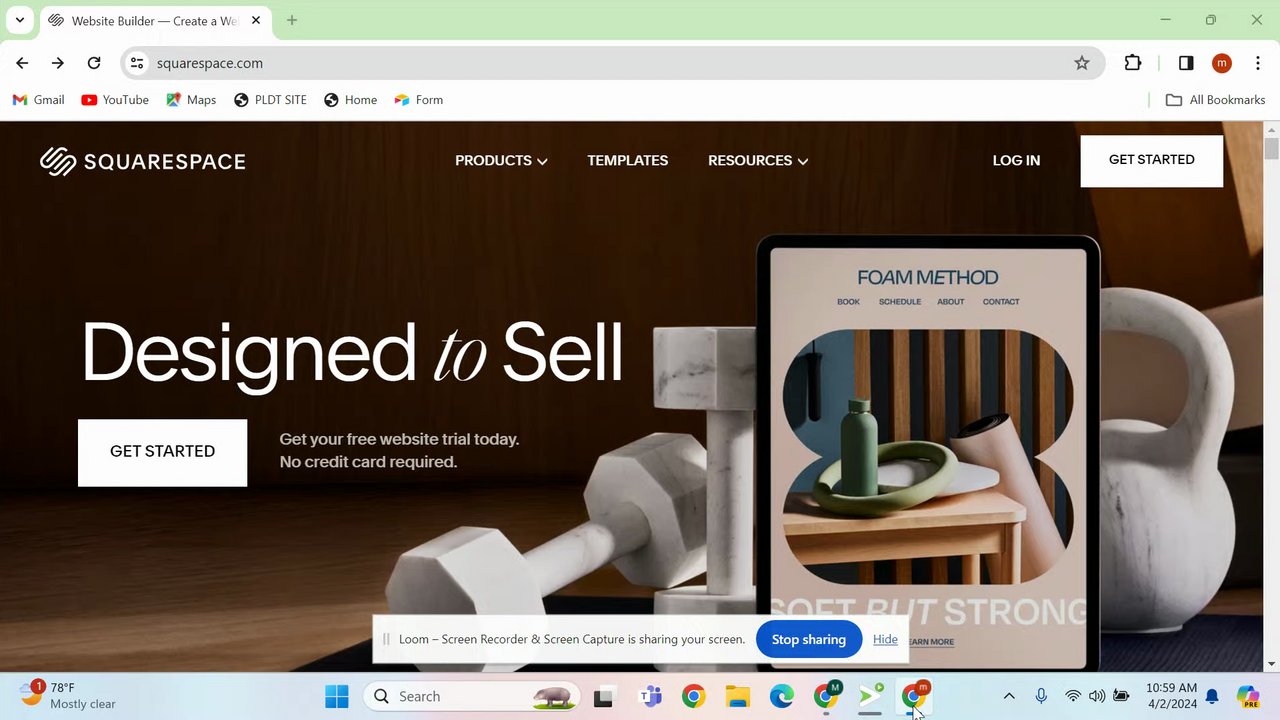Click Stop sharing button

tap(808, 639)
